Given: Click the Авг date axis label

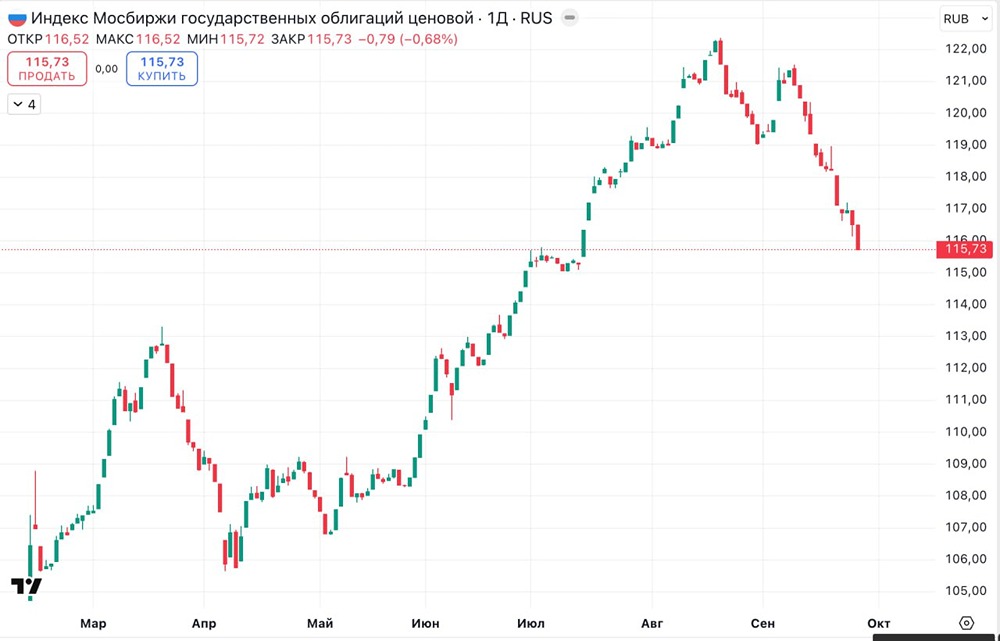Looking at the screenshot, I should (x=652, y=623).
